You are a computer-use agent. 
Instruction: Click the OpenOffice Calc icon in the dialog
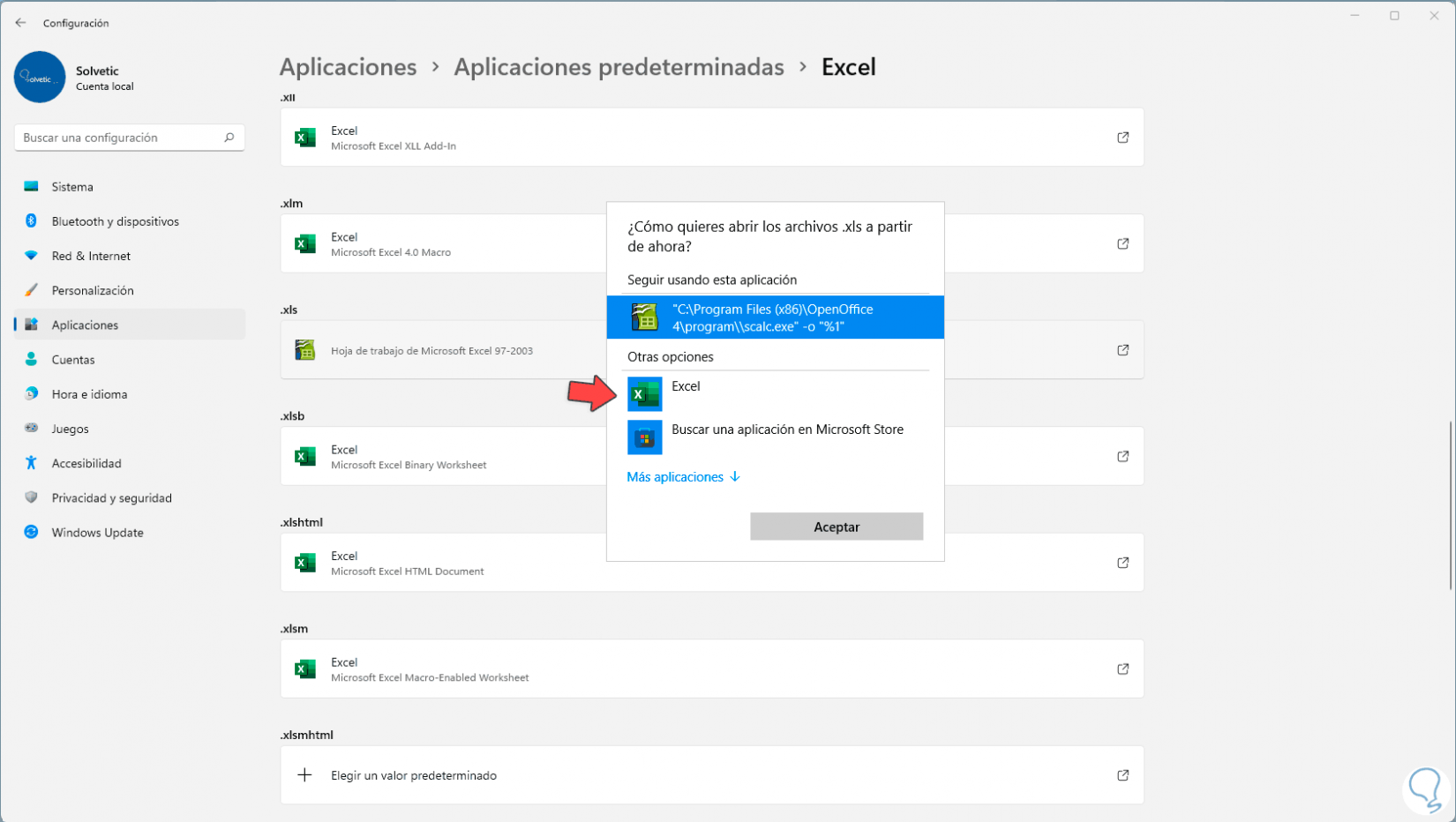(x=644, y=318)
